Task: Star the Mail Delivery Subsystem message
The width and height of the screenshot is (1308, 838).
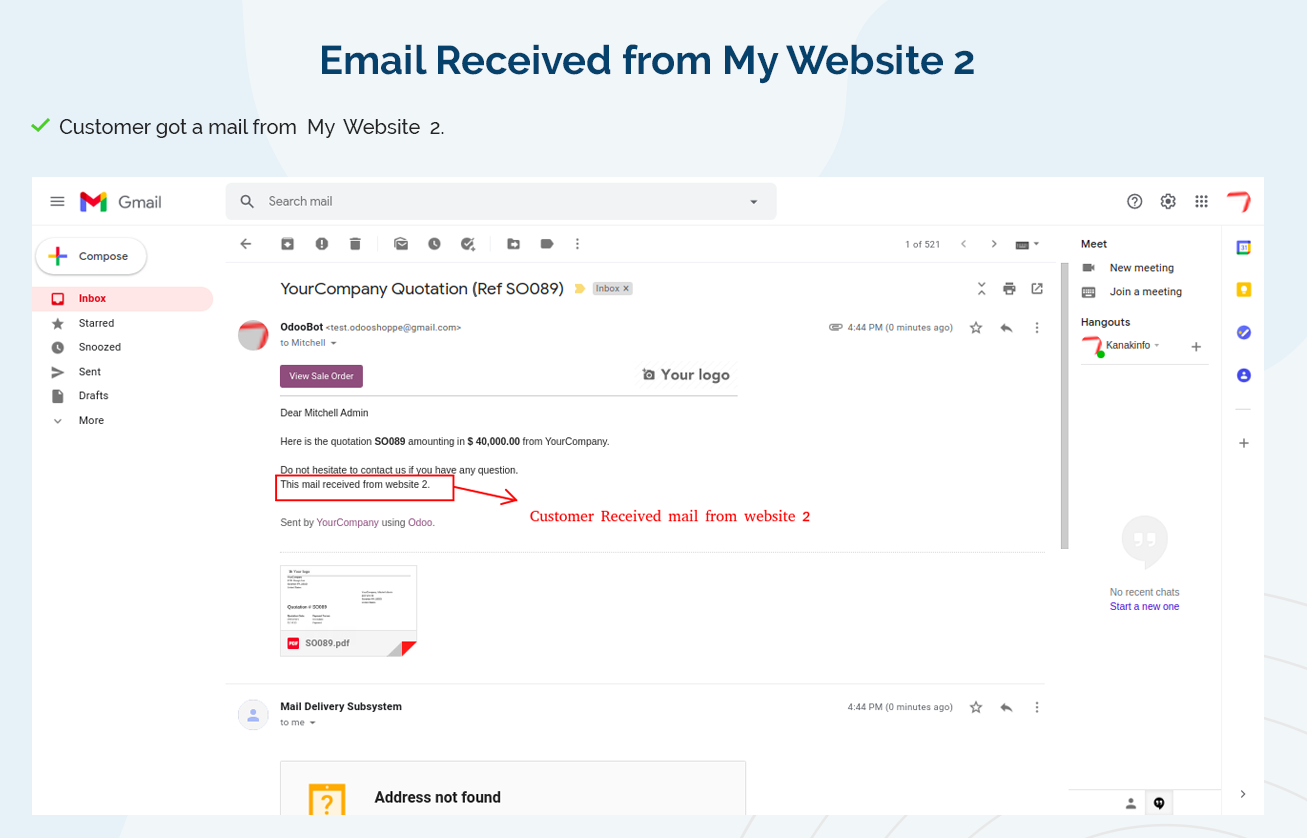Action: point(976,707)
